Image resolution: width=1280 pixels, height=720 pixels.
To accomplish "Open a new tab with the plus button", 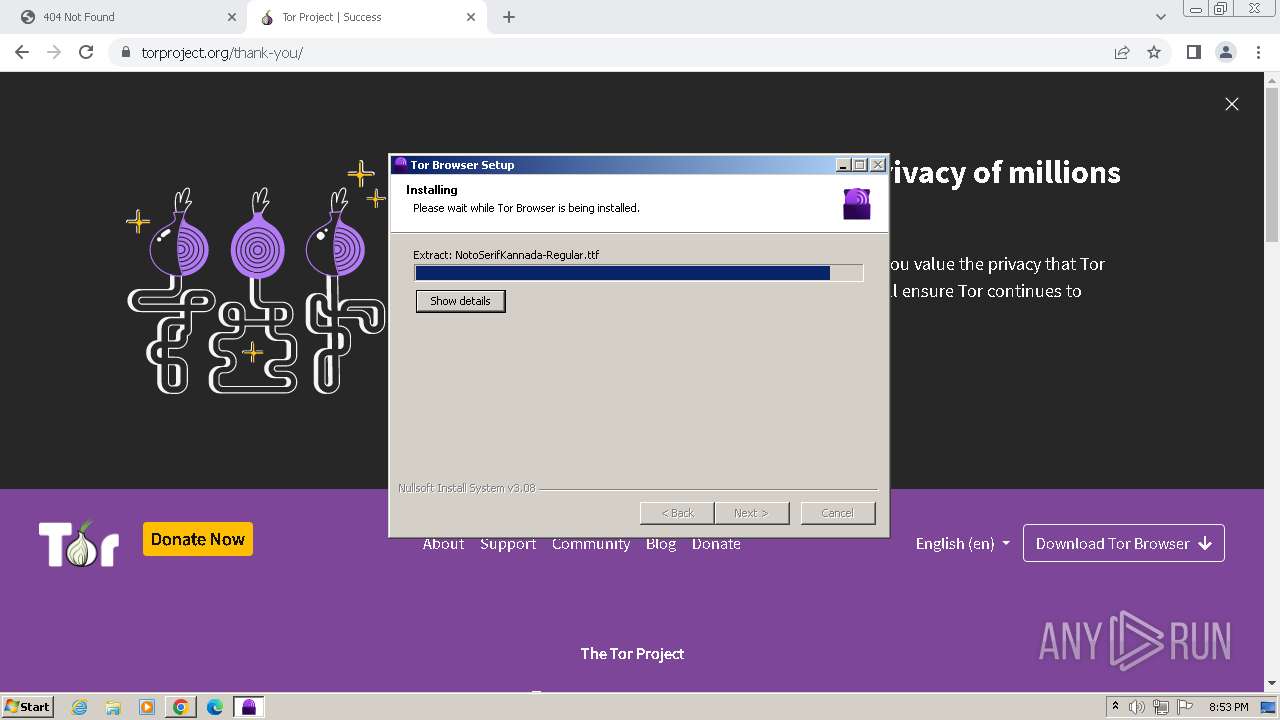I will pyautogui.click(x=509, y=17).
